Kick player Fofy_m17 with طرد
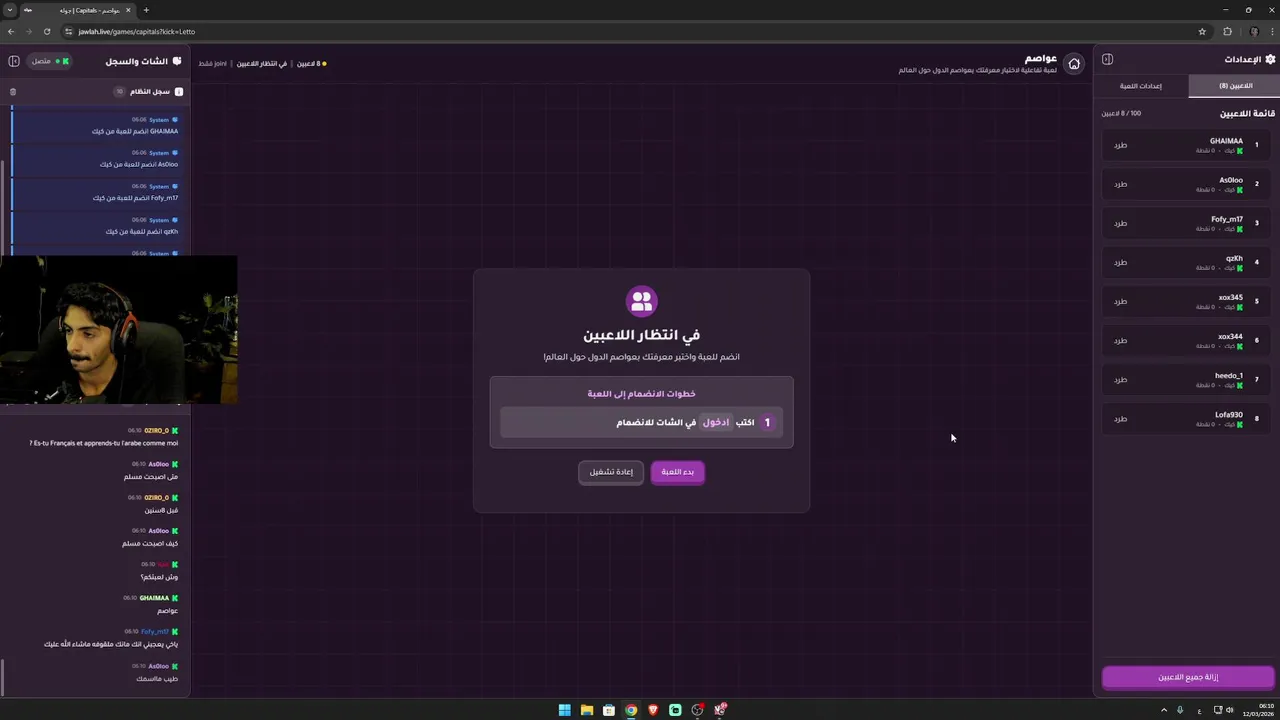Screen dimensions: 1280x720 (1121, 223)
